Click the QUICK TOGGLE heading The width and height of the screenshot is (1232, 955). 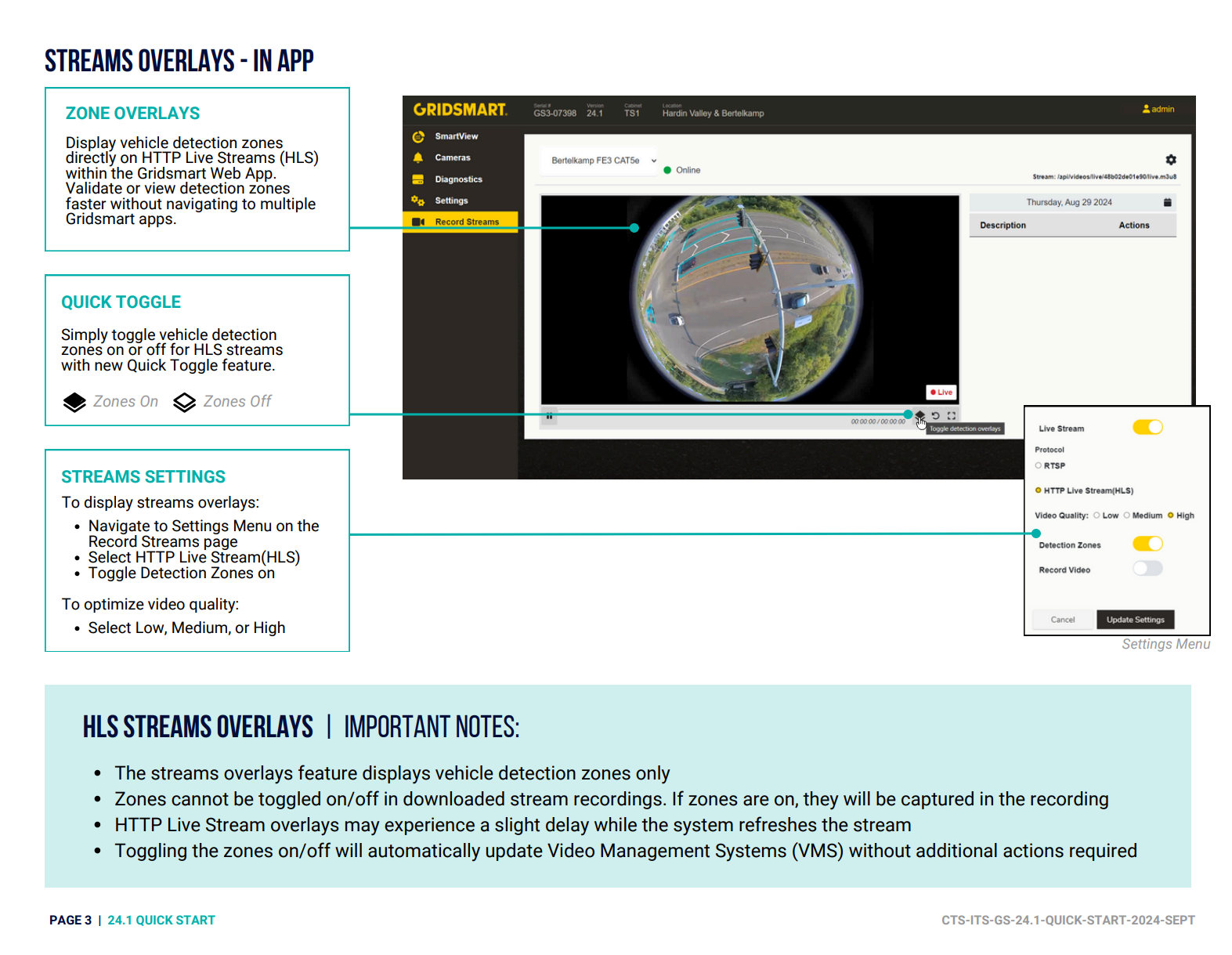coord(121,302)
